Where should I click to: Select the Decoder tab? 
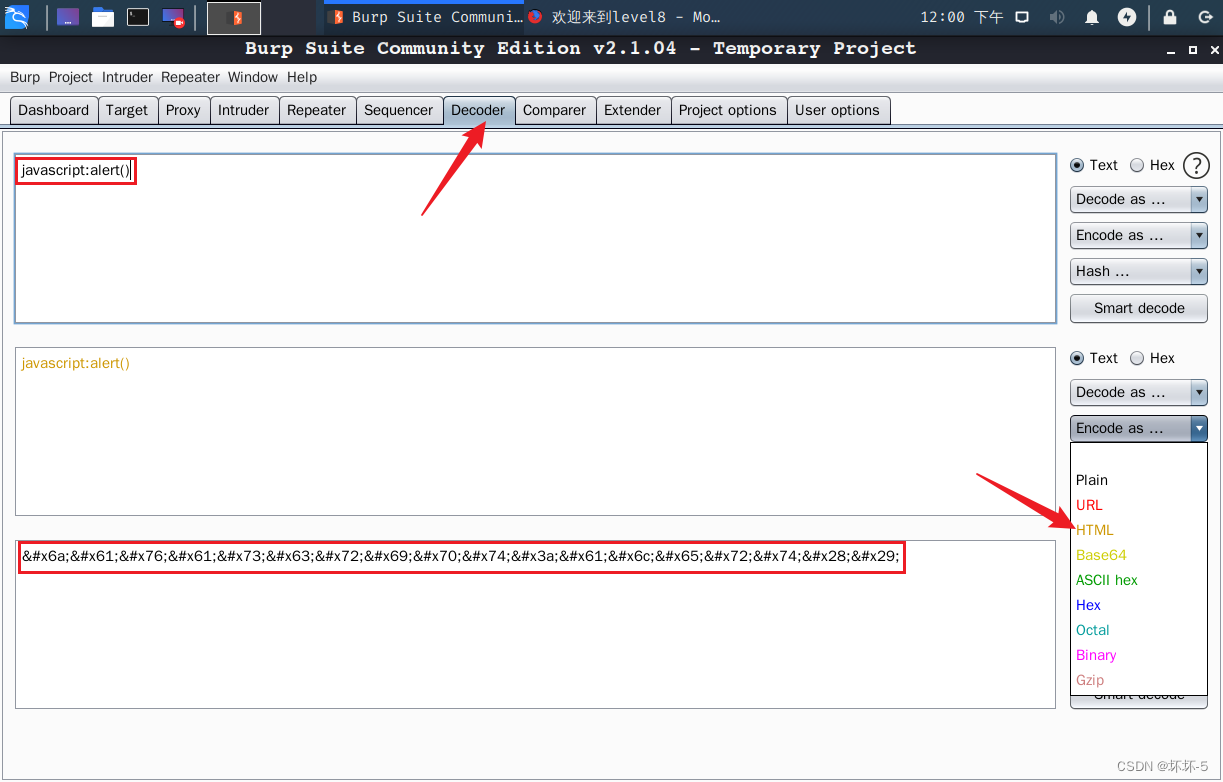click(x=478, y=110)
